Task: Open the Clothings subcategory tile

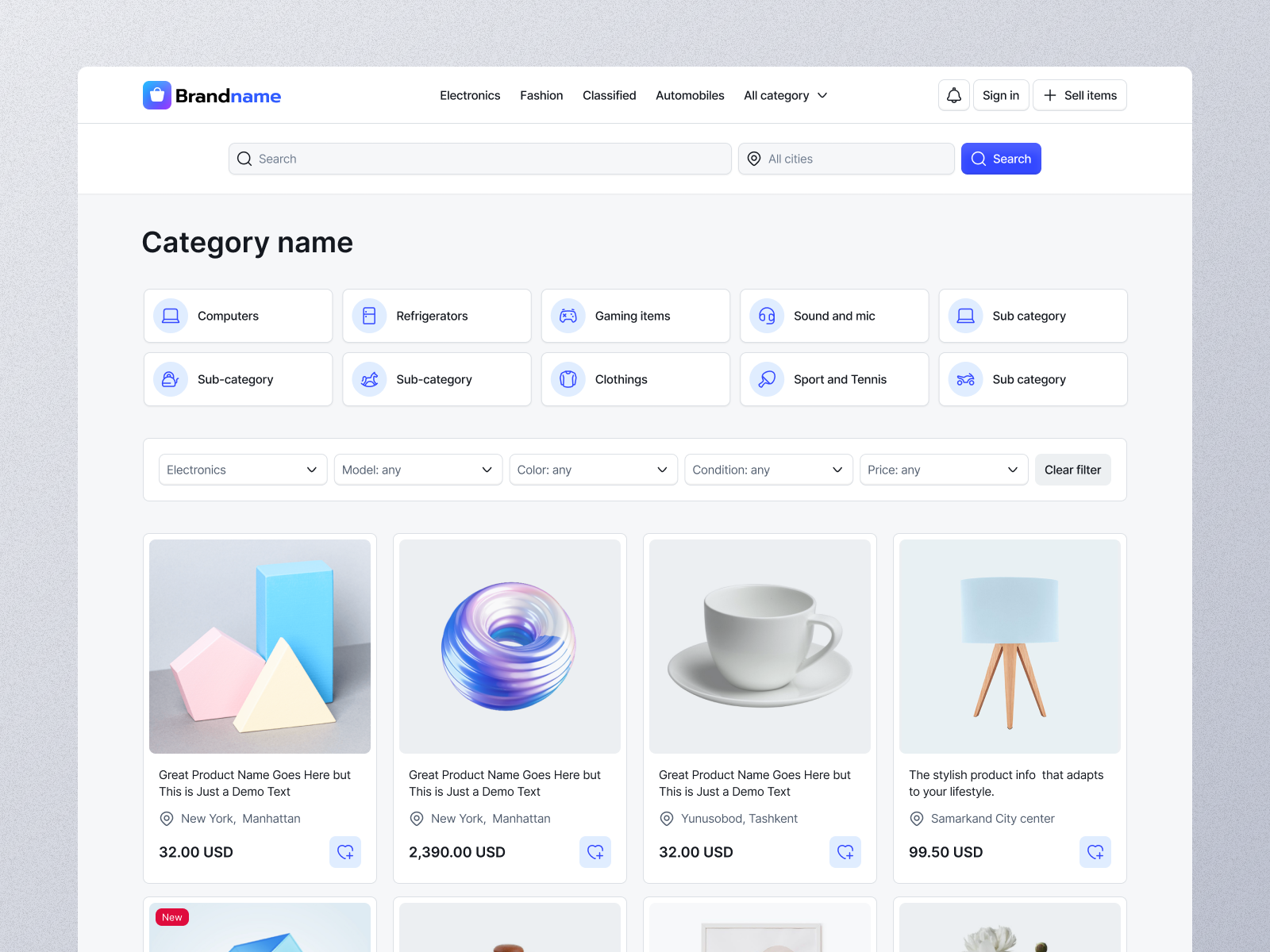Action: pyautogui.click(x=636, y=379)
